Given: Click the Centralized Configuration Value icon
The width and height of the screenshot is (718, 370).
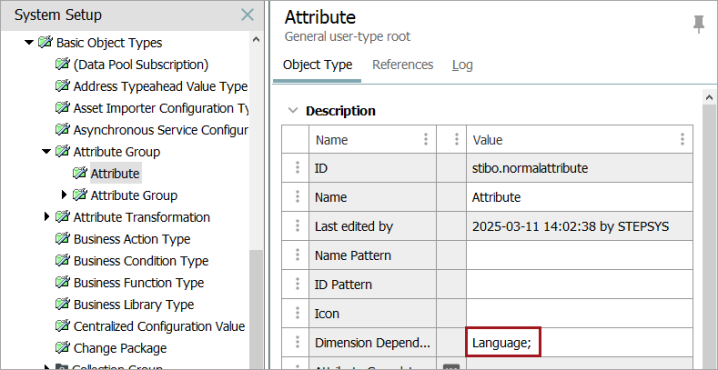Looking at the screenshot, I should click(x=63, y=326).
